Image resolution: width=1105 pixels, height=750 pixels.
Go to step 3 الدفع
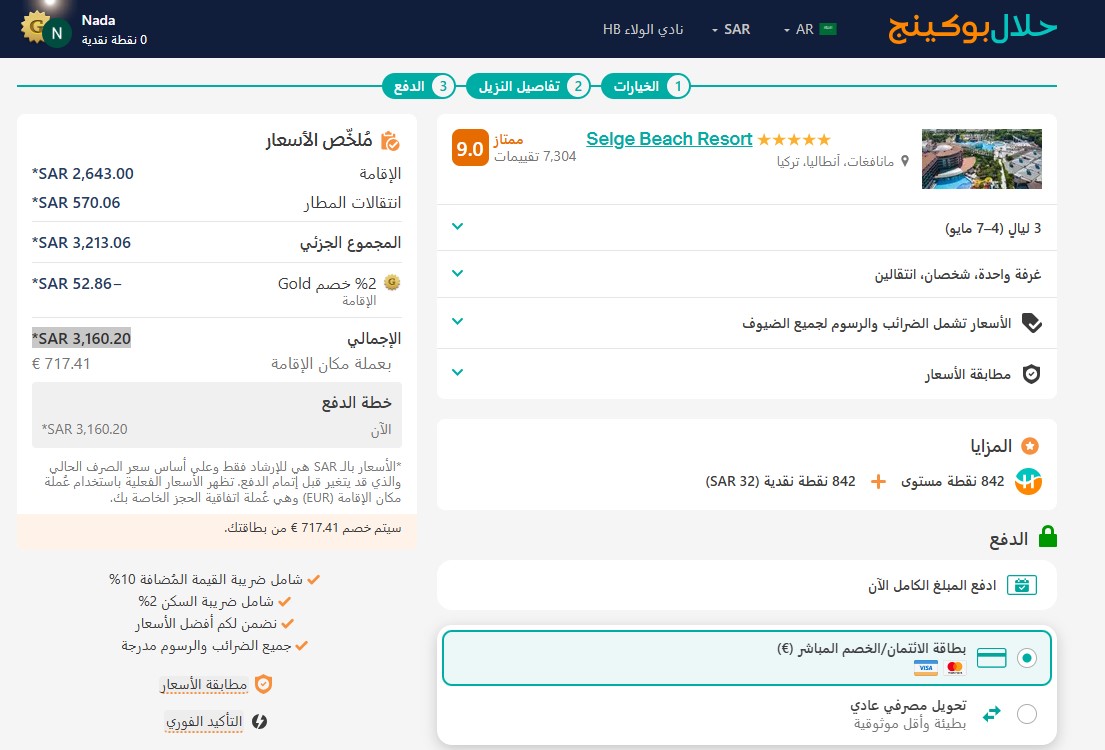click(x=419, y=86)
